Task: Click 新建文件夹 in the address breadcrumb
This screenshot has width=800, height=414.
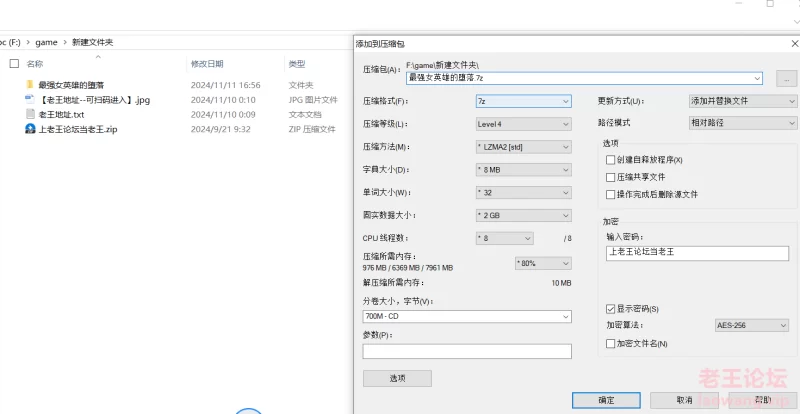Action: pyautogui.click(x=92, y=42)
